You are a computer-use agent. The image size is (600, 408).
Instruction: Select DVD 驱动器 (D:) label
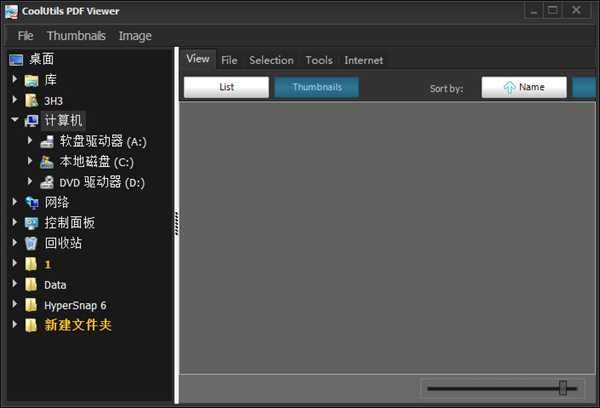(x=102, y=182)
